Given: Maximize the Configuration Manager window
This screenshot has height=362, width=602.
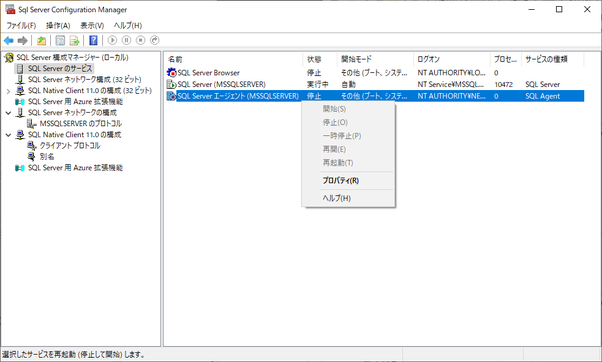Looking at the screenshot, I should [x=559, y=9].
